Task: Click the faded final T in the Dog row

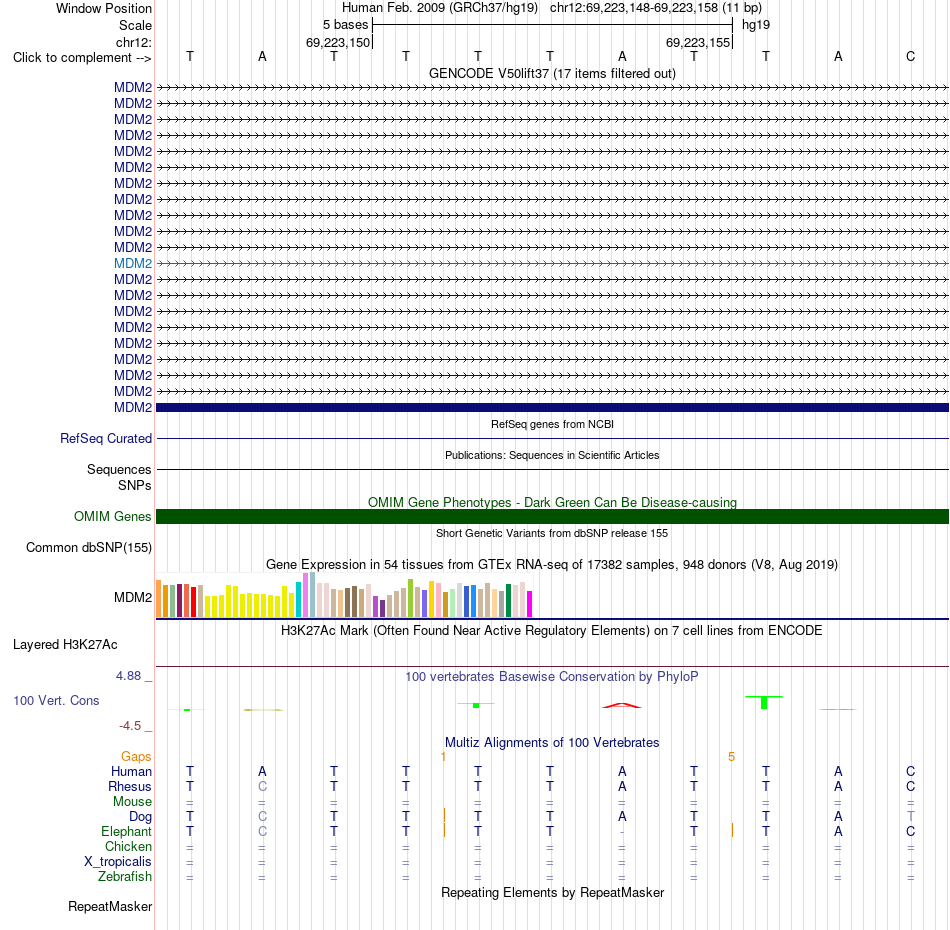Action: point(910,816)
